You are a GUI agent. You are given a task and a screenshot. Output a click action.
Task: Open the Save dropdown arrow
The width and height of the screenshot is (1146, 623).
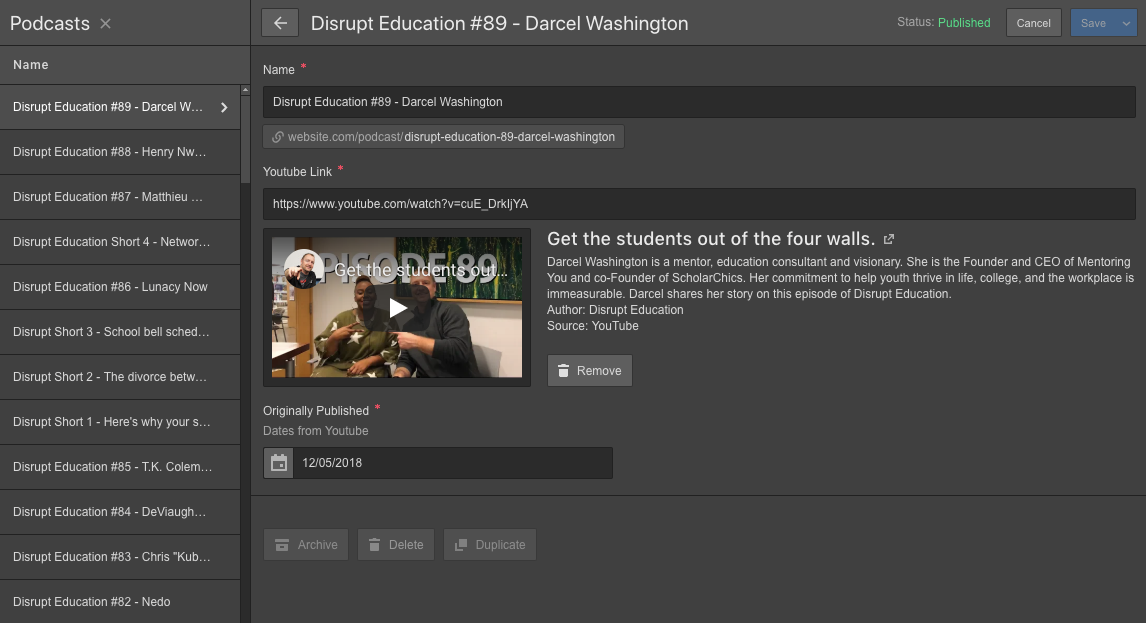point(1126,23)
